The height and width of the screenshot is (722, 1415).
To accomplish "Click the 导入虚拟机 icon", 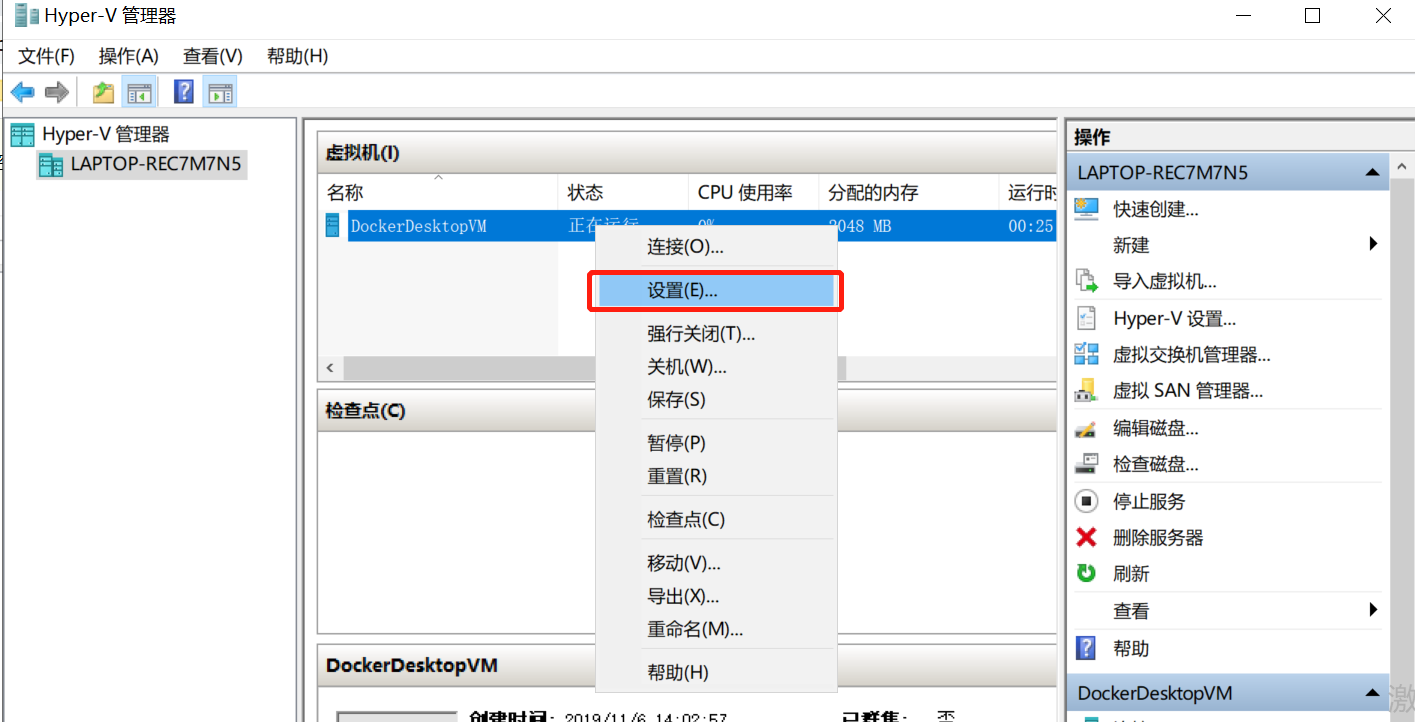I will point(1086,281).
